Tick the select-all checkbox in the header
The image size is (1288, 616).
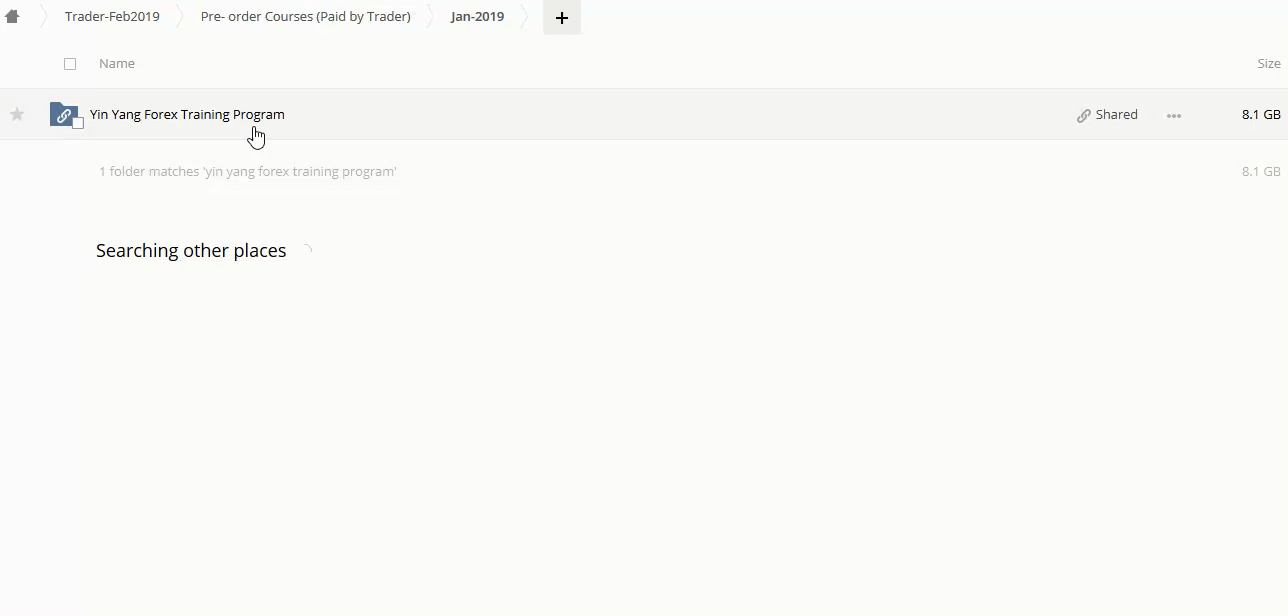click(x=70, y=64)
